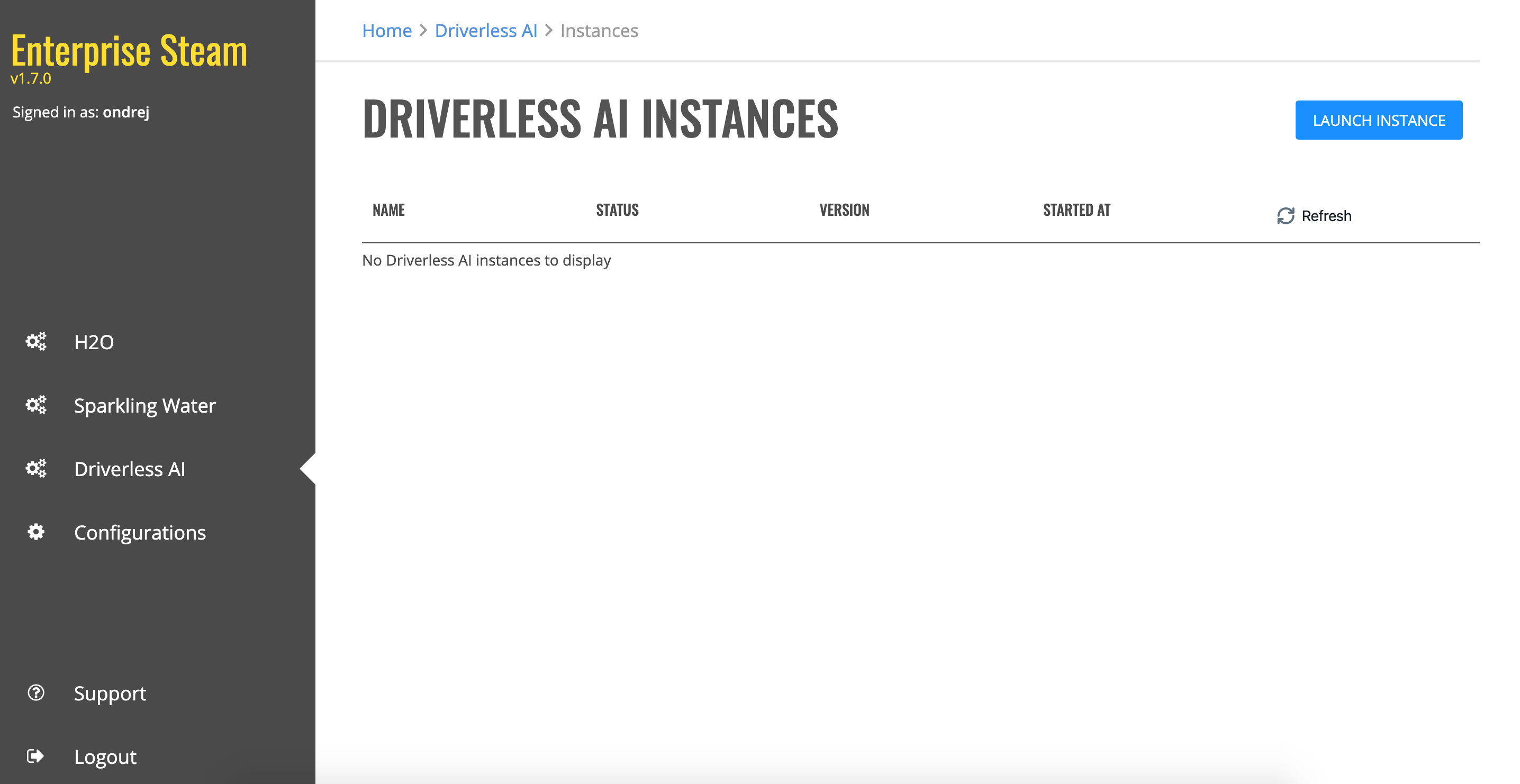1520x784 pixels.
Task: Click the Instances breadcrumb text
Action: tap(599, 31)
